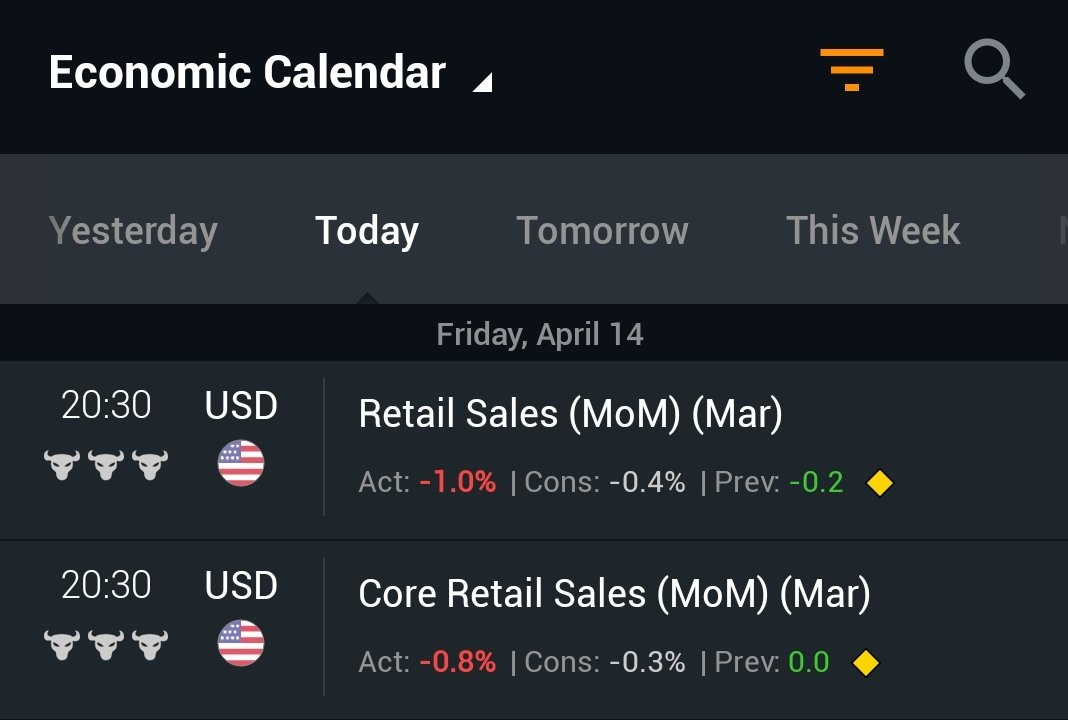Switch to the Yesterday tab
This screenshot has width=1068, height=720.
[x=133, y=231]
